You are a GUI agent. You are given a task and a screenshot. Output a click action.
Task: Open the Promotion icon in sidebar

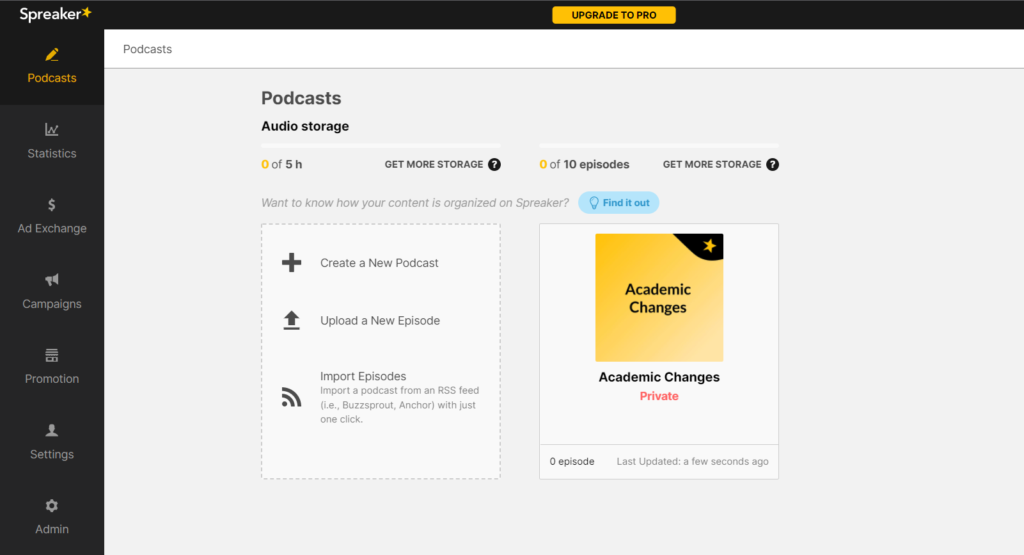(x=52, y=355)
